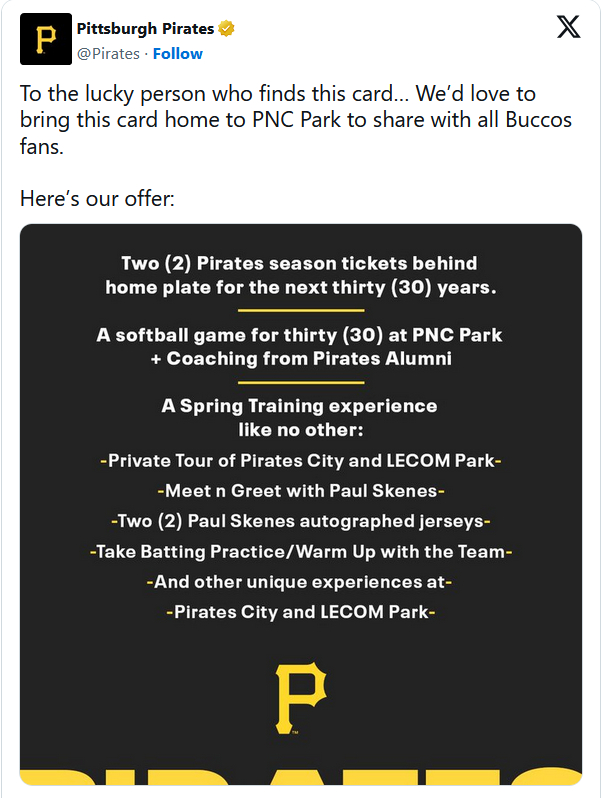Click the gold verified badge
The height and width of the screenshot is (798, 602).
(x=227, y=30)
